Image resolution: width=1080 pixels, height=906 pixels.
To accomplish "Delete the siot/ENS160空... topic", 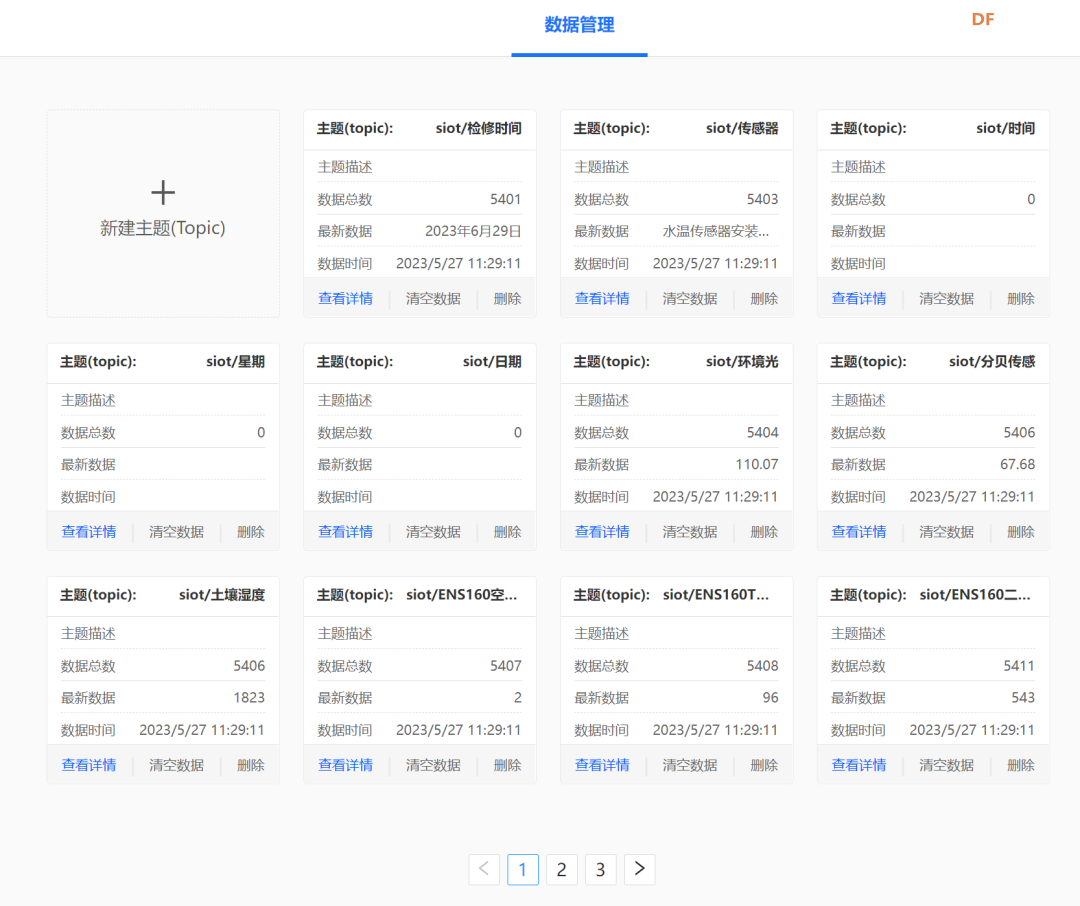I will click(x=508, y=765).
